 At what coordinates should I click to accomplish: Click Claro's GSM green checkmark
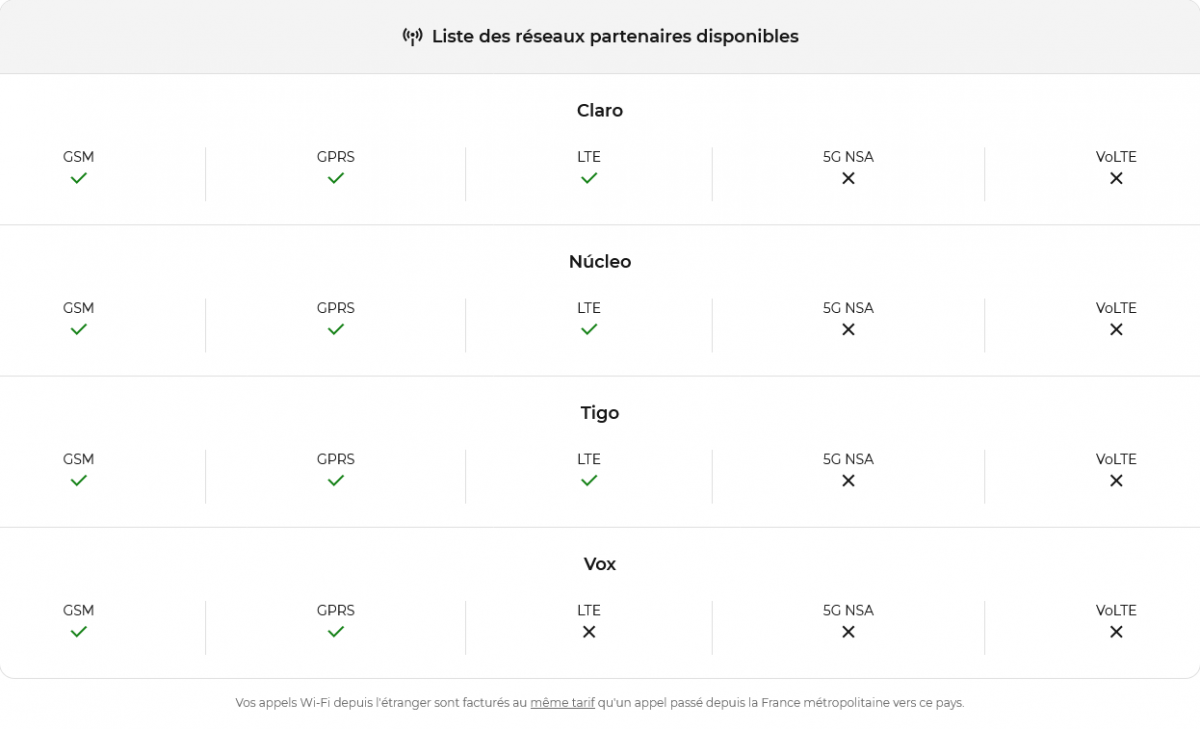(78, 178)
